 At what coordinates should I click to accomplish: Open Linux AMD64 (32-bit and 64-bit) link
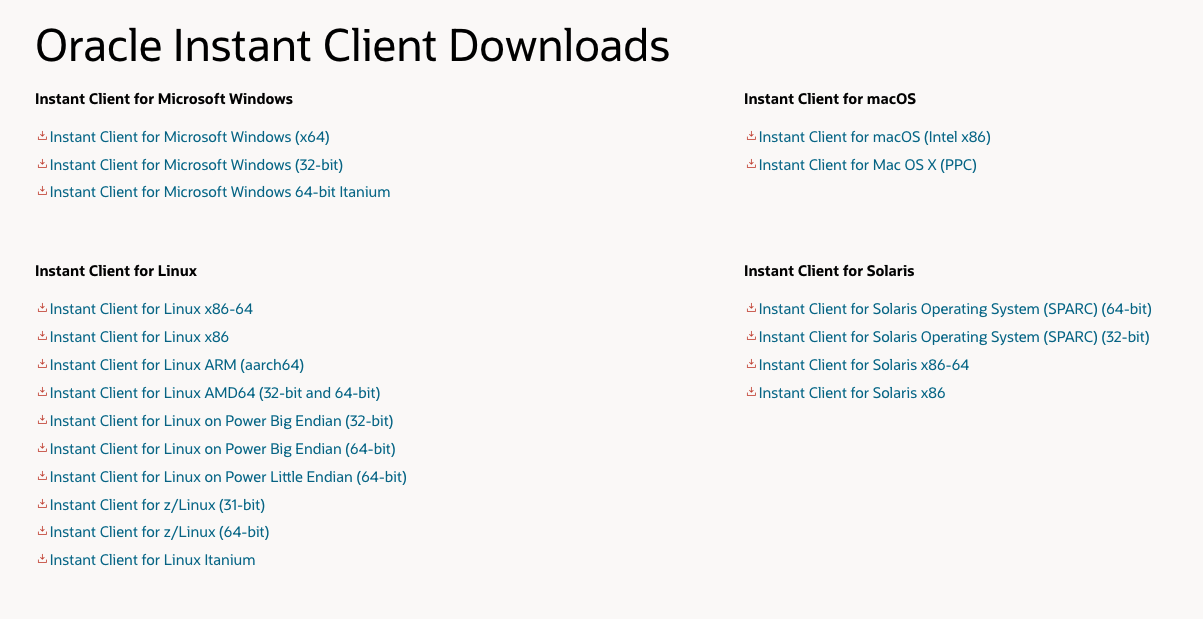pyautogui.click(x=215, y=393)
